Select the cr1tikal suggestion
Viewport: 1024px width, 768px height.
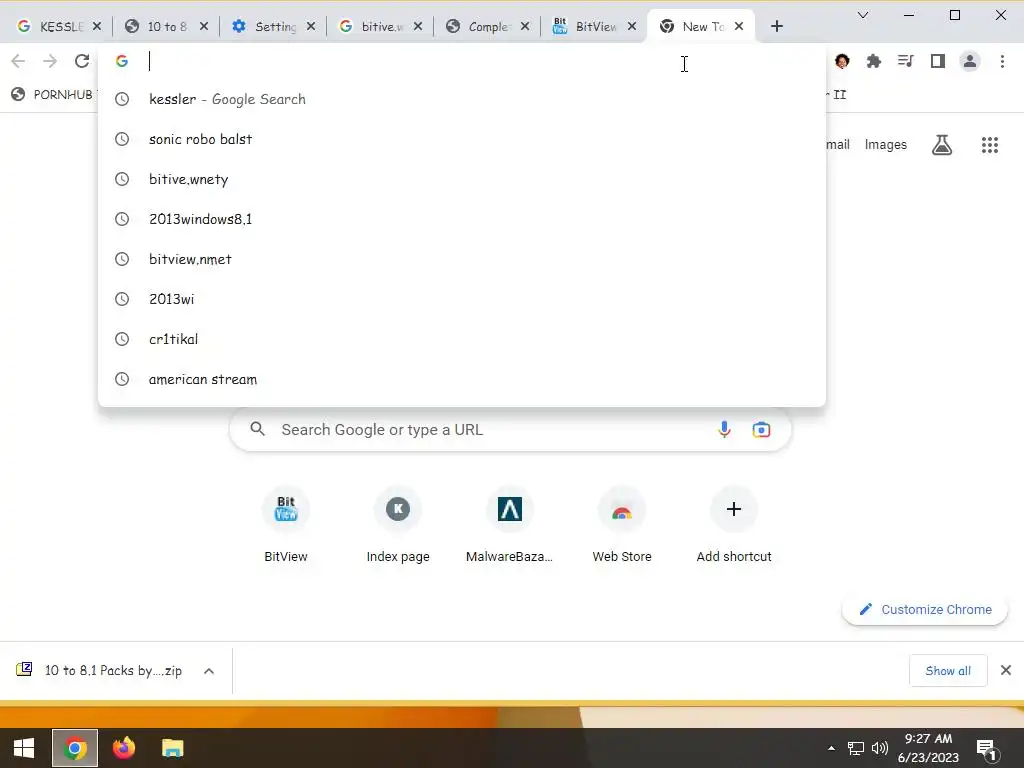[x=462, y=339]
